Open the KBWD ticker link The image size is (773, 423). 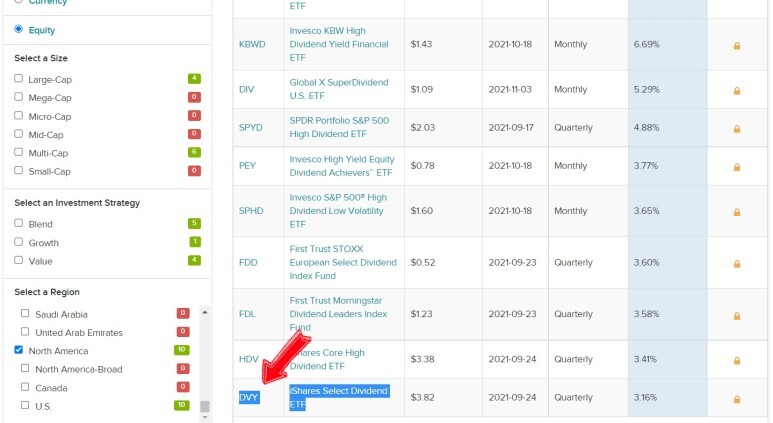click(x=252, y=44)
